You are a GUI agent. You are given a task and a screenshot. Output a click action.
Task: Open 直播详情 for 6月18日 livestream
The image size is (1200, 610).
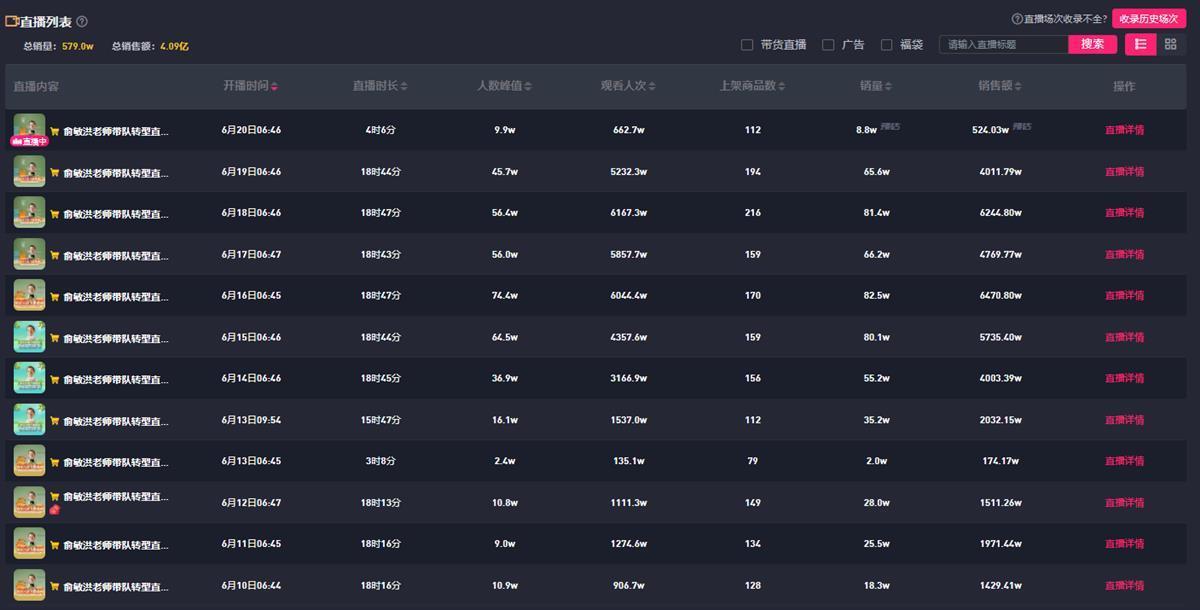coord(1124,213)
